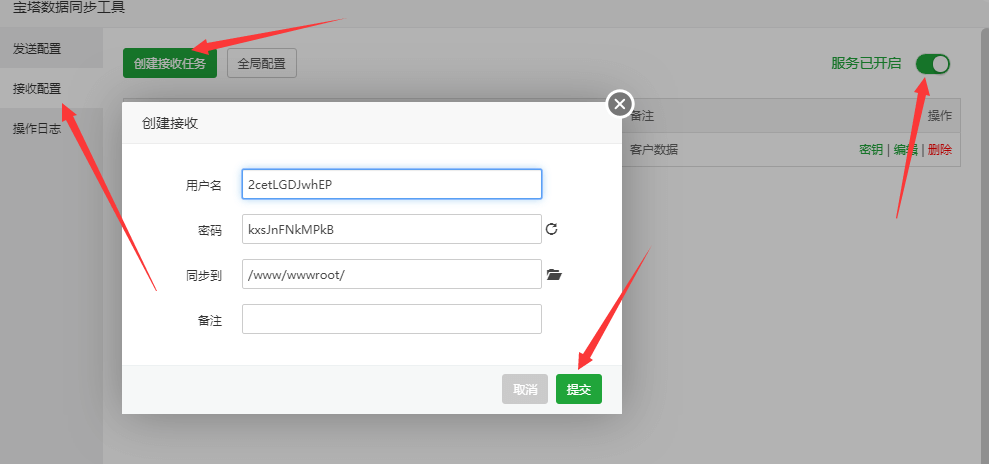Click the 编辑 link in the row

pos(905,150)
